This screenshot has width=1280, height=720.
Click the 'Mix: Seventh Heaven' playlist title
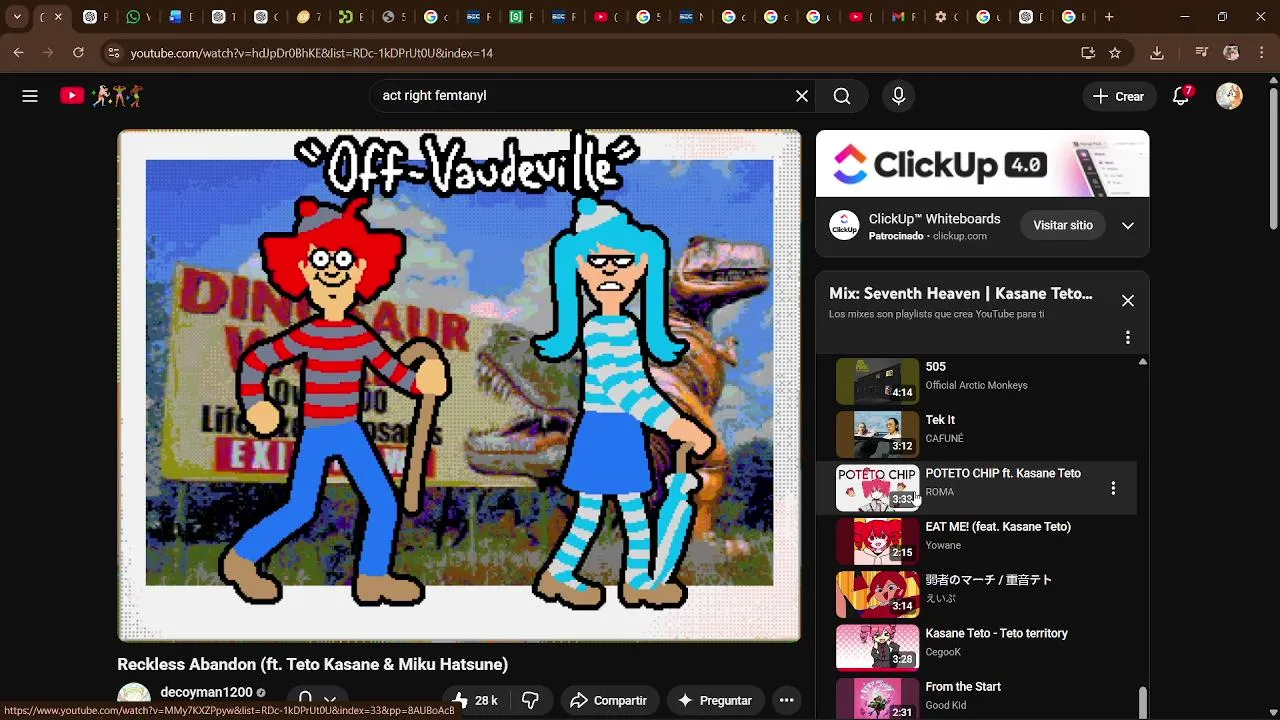click(x=960, y=294)
